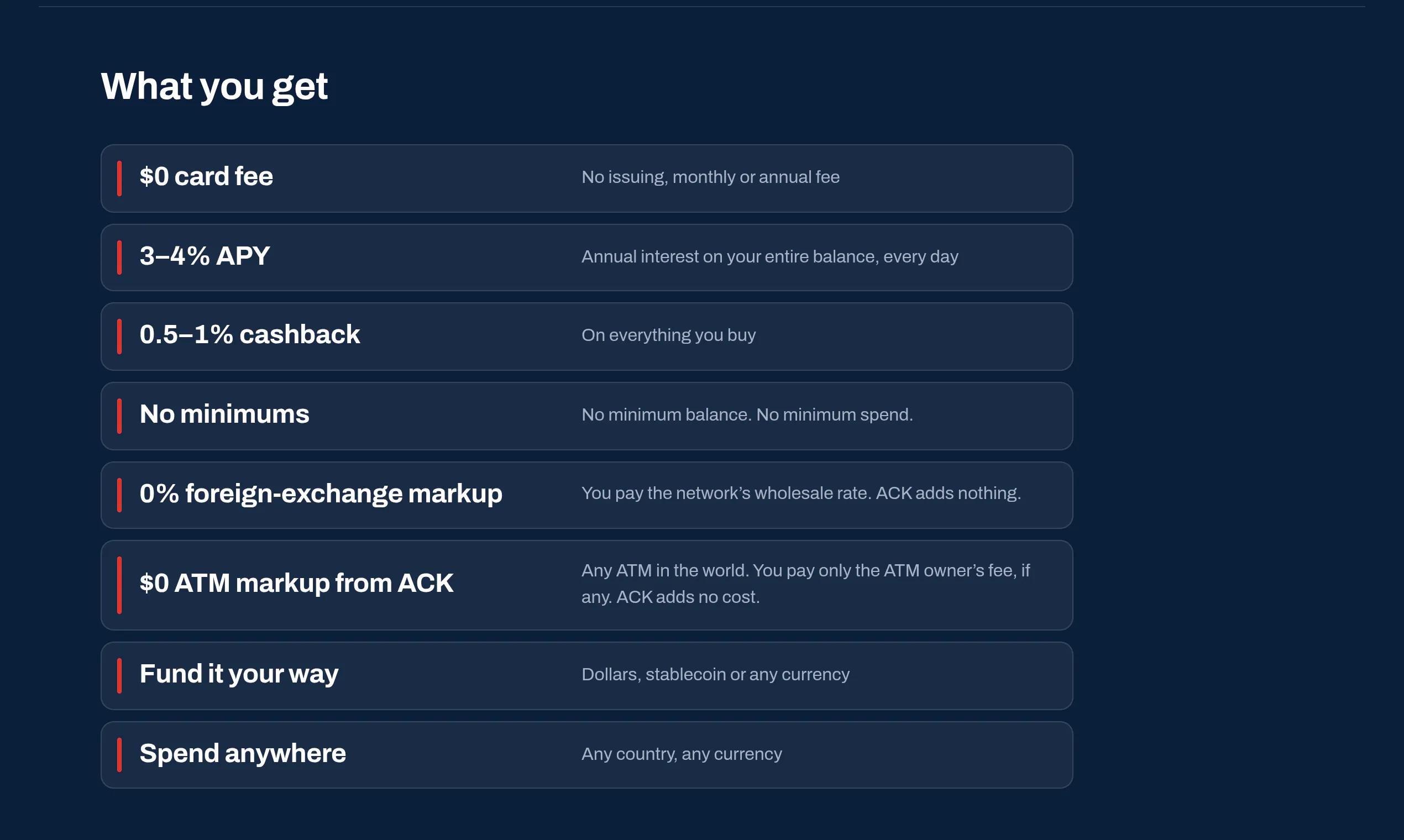Click red accent bar by 'Spend anywhere'
Screen dimensions: 1404x840
pos(119,754)
